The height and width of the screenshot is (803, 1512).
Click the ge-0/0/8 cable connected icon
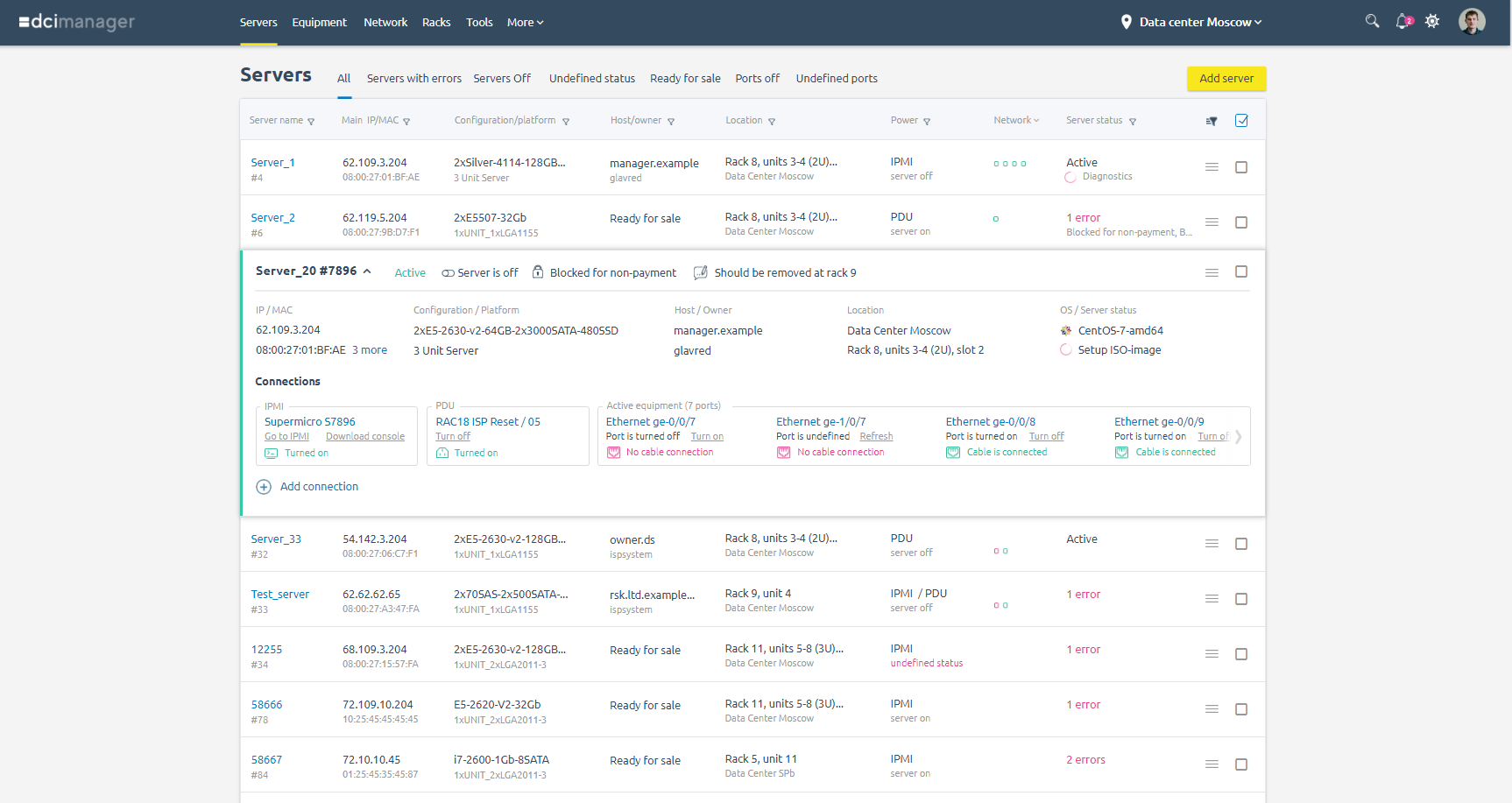click(953, 453)
